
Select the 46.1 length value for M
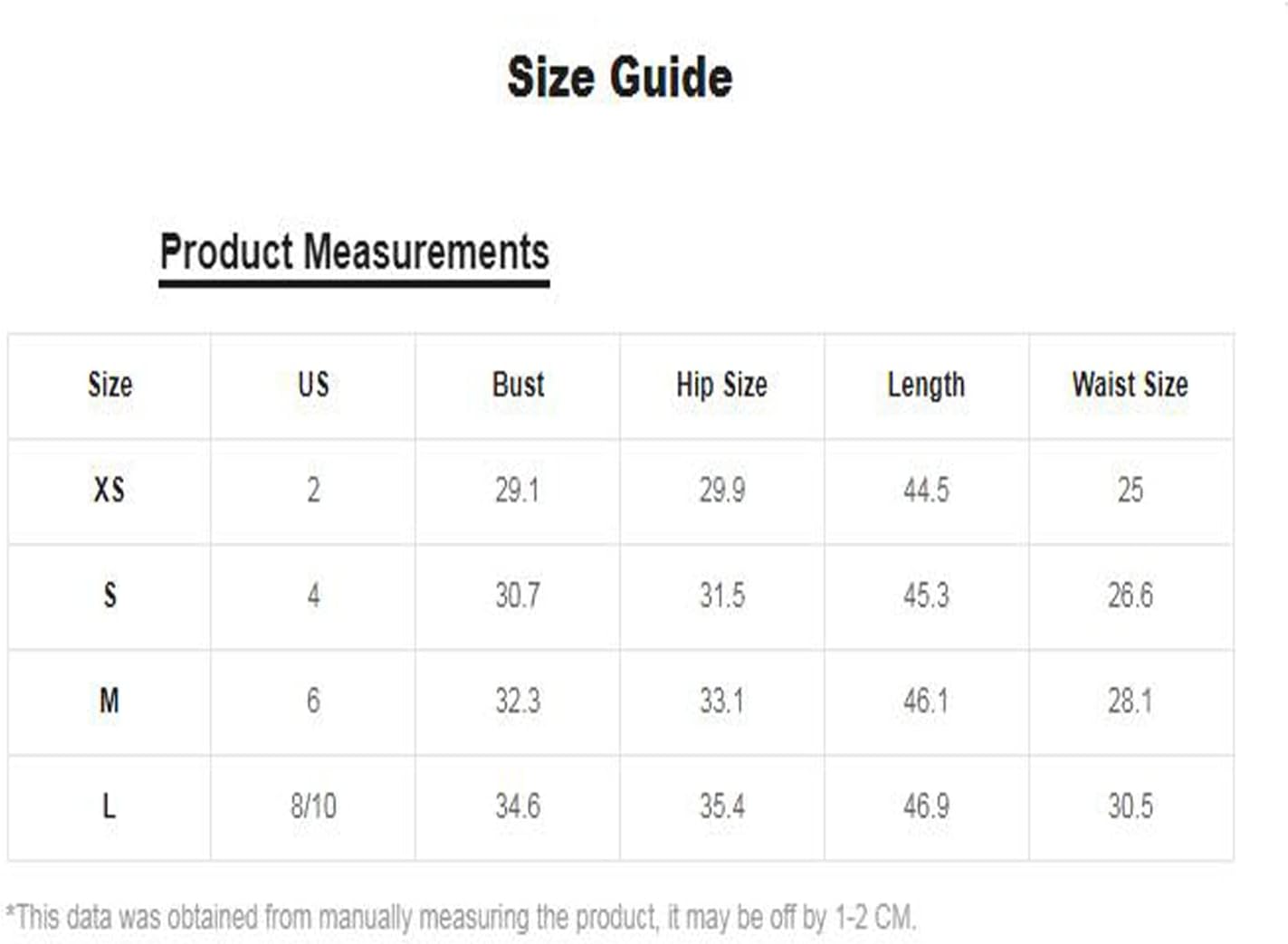[x=926, y=701]
